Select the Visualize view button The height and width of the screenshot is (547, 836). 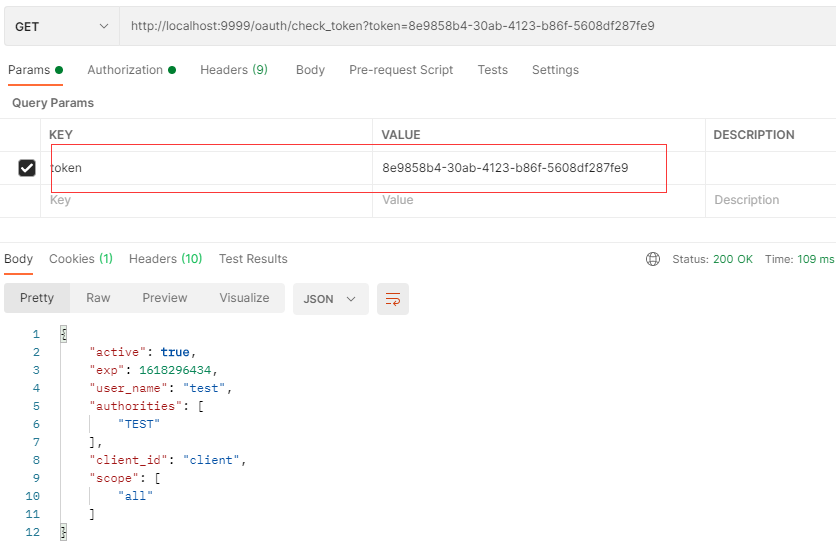pos(244,298)
